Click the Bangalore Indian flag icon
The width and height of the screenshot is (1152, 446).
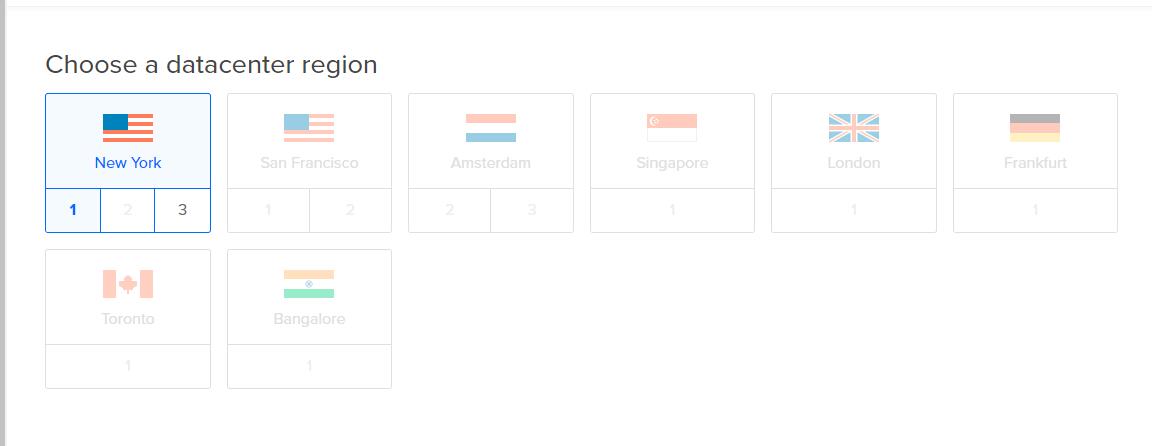tap(309, 284)
